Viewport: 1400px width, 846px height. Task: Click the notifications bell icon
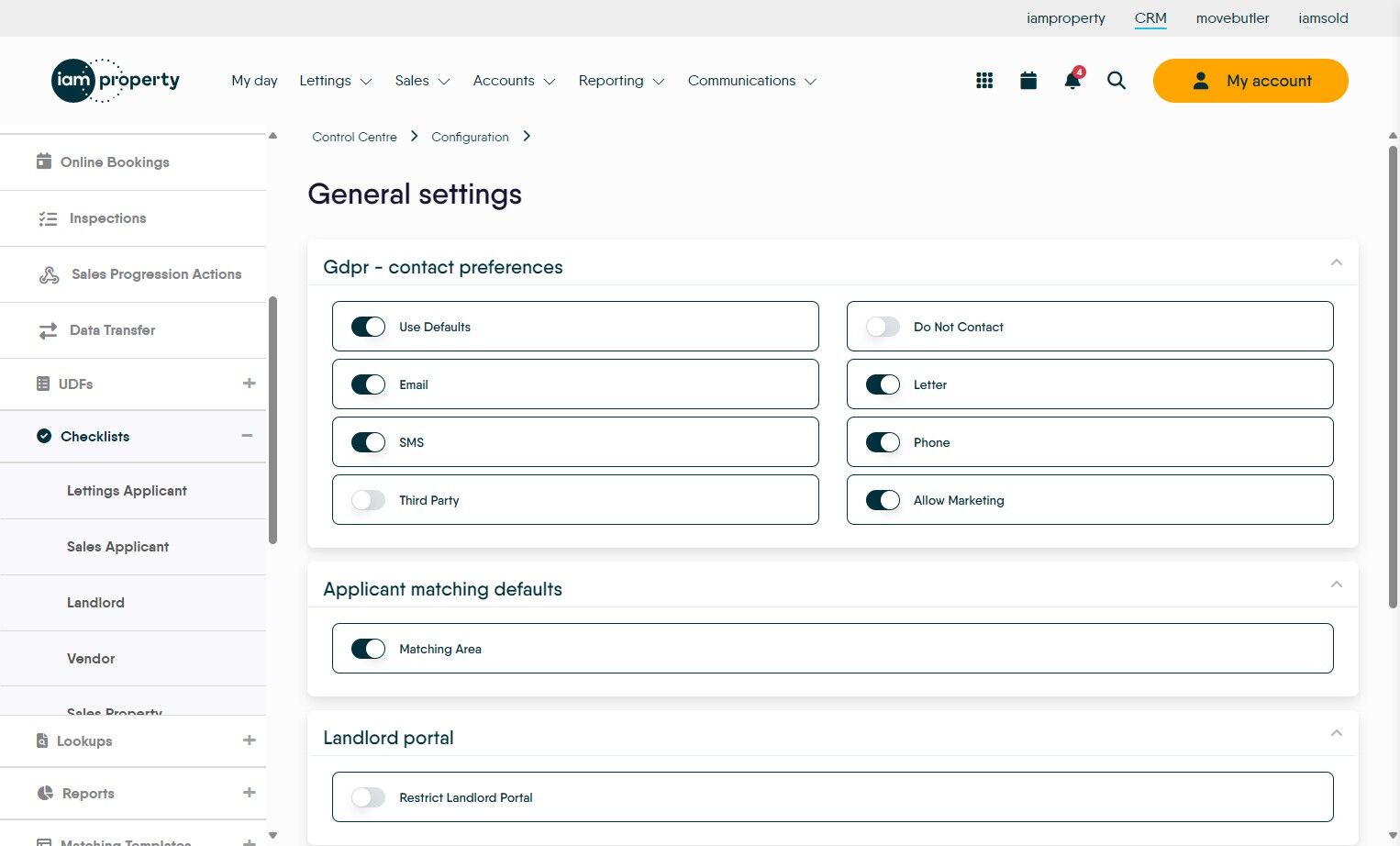[x=1072, y=81]
